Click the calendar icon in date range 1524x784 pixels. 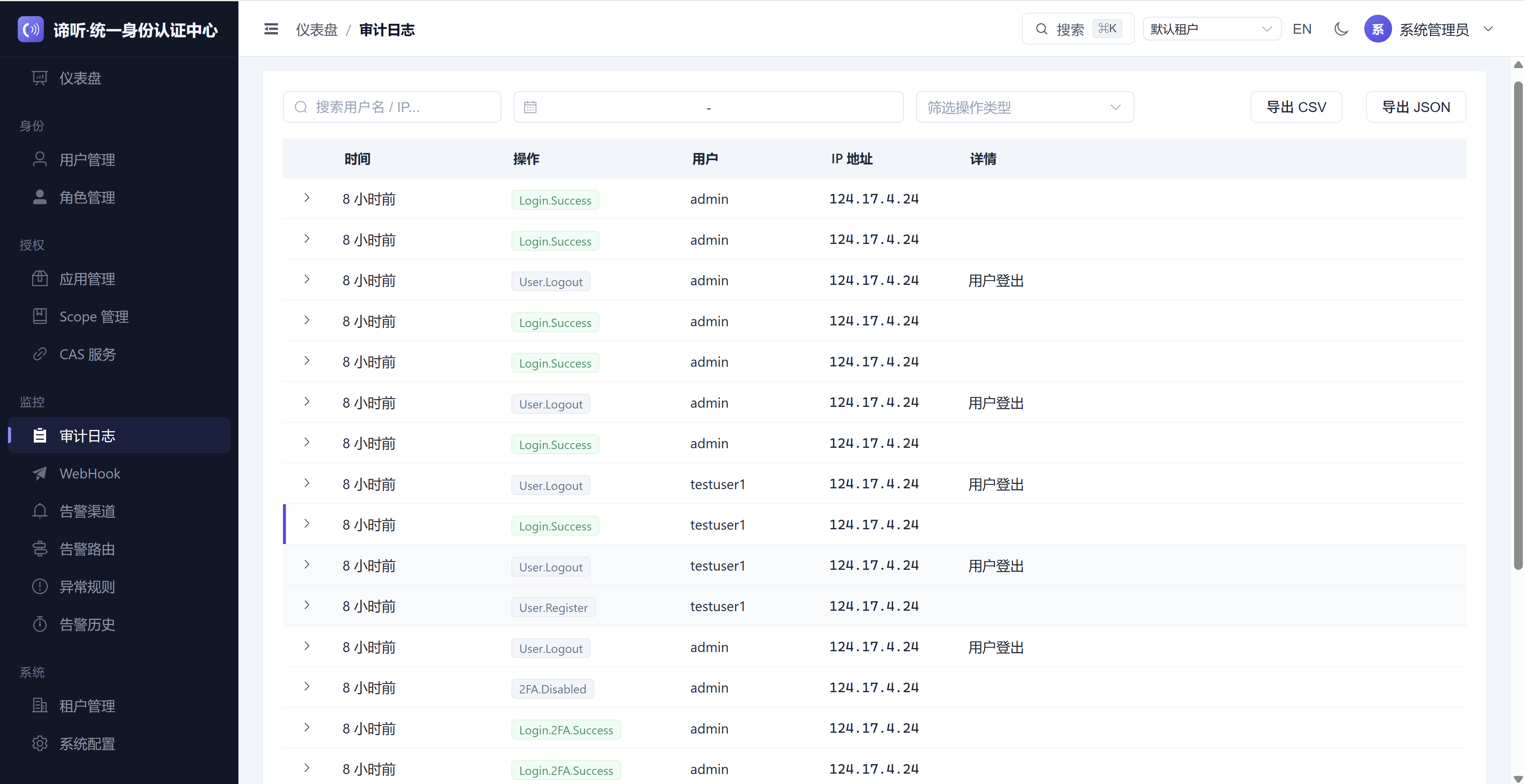[530, 107]
